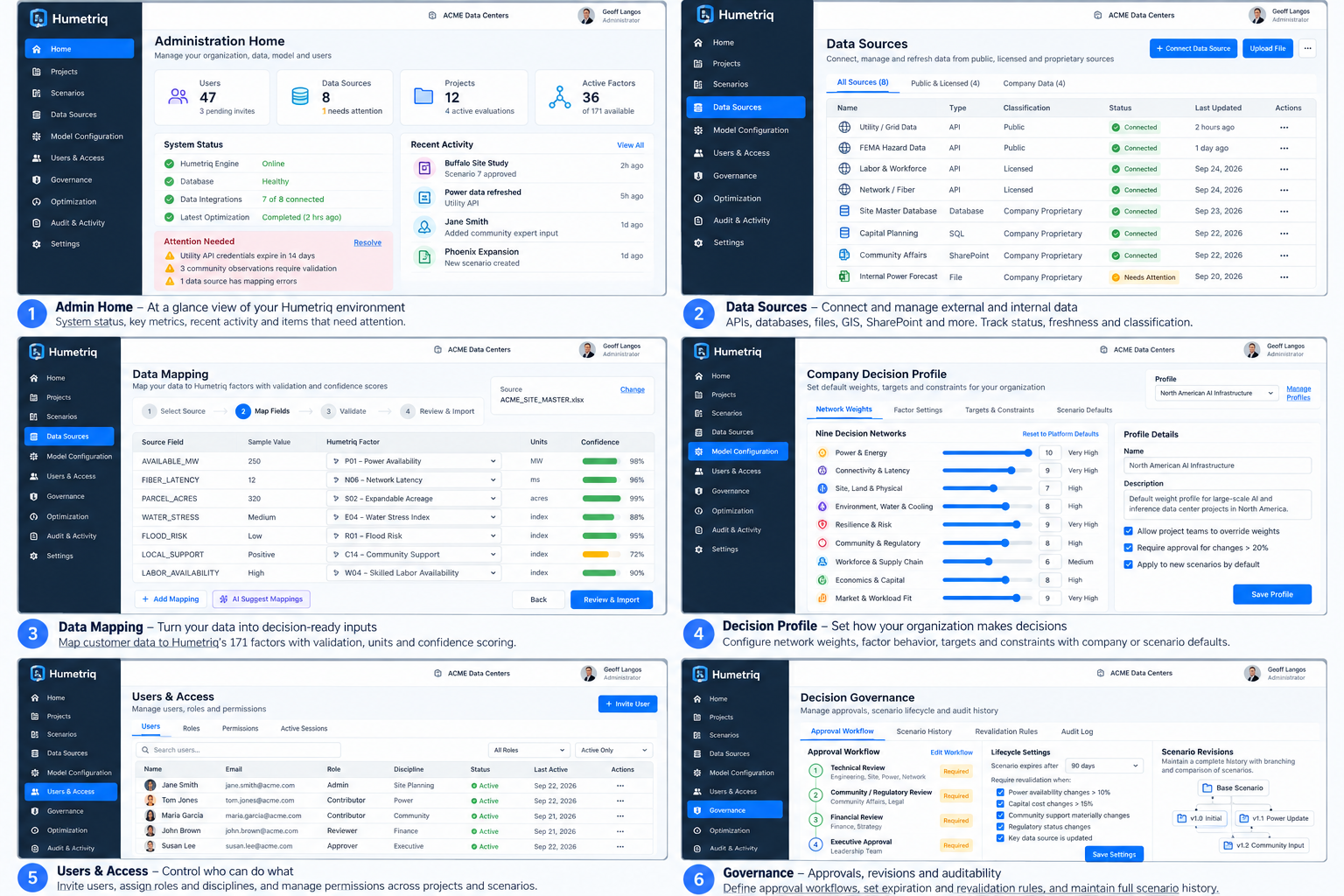Click database icon next to Site Master Database
Viewport: 1344px width, 896px height.
pos(844,211)
